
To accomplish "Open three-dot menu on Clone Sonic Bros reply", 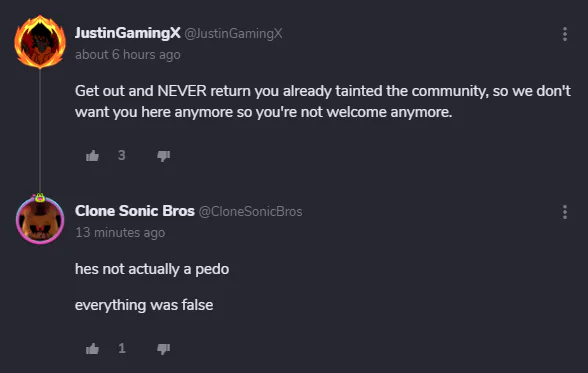I will point(565,212).
